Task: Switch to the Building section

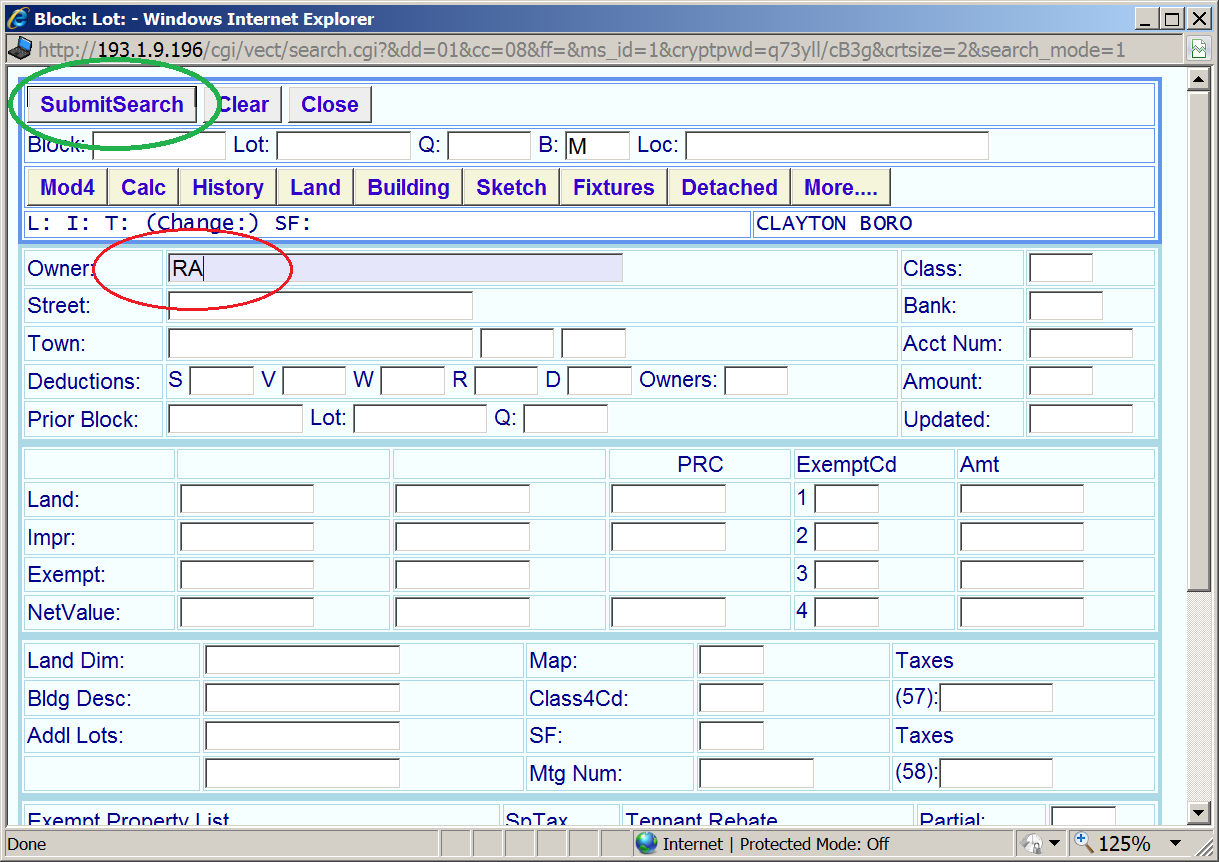Action: click(408, 187)
